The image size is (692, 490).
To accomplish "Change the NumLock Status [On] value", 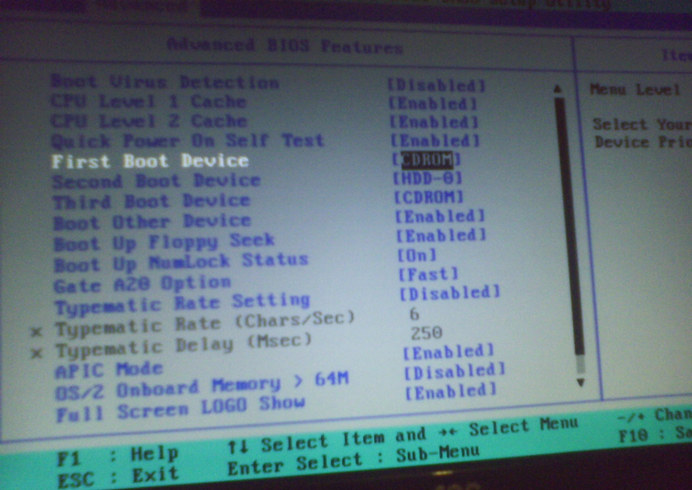I will tap(417, 255).
